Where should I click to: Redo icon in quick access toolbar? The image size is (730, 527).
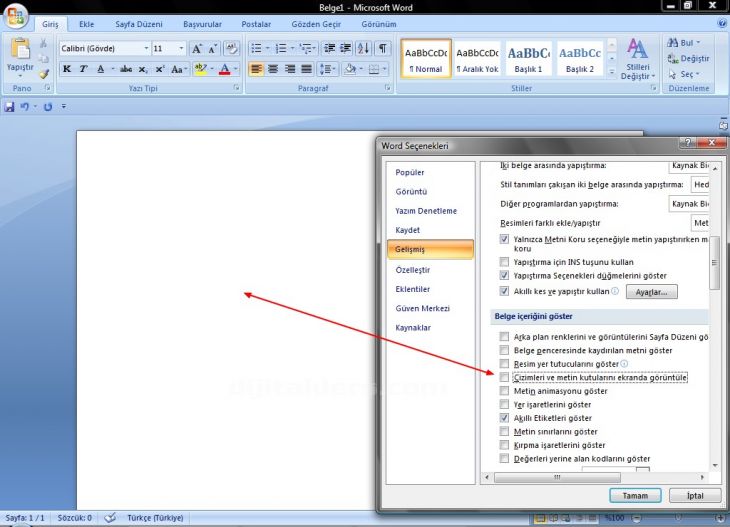(x=47, y=107)
